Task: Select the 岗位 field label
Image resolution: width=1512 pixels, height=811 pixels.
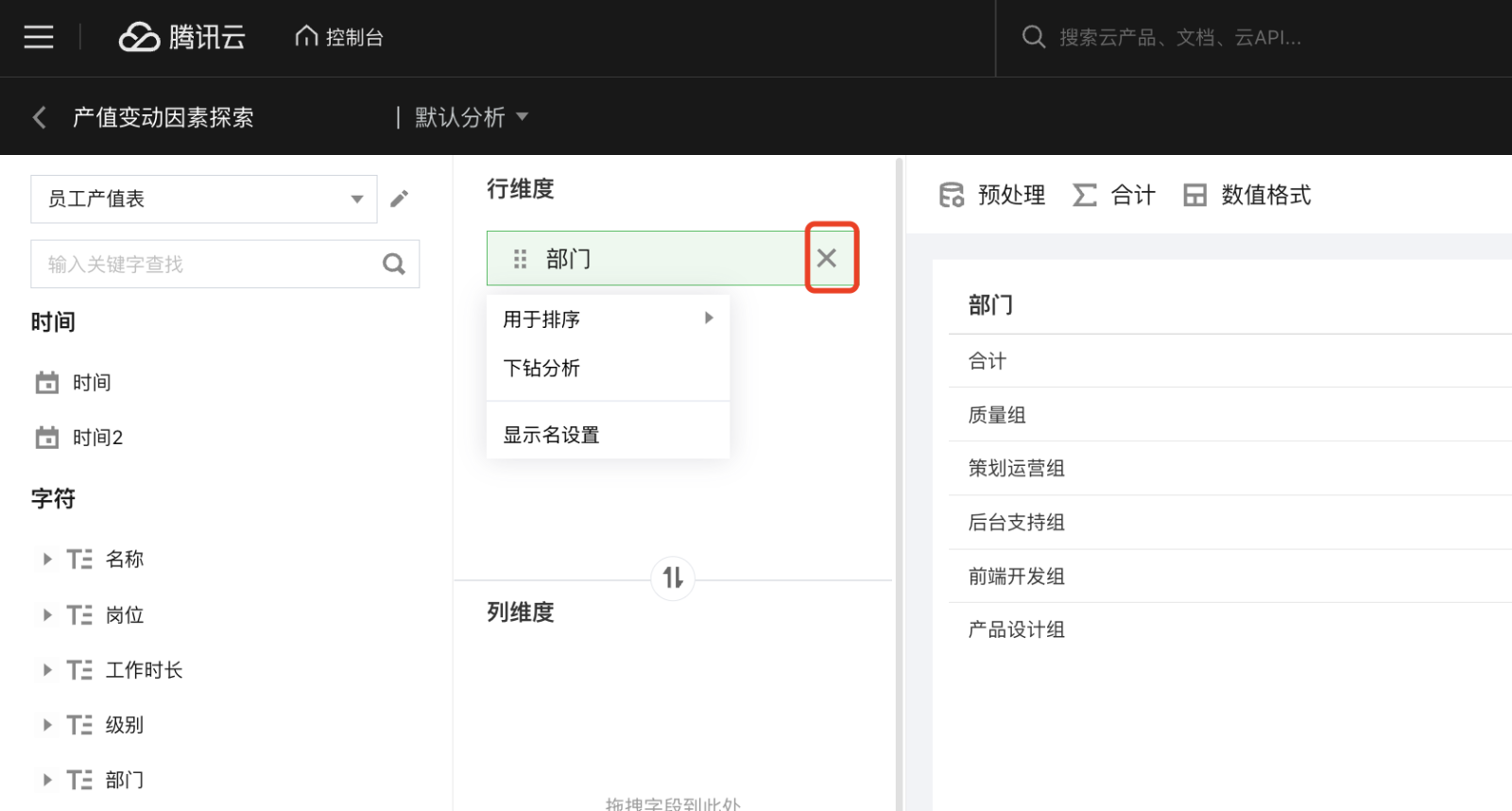Action: tap(125, 614)
